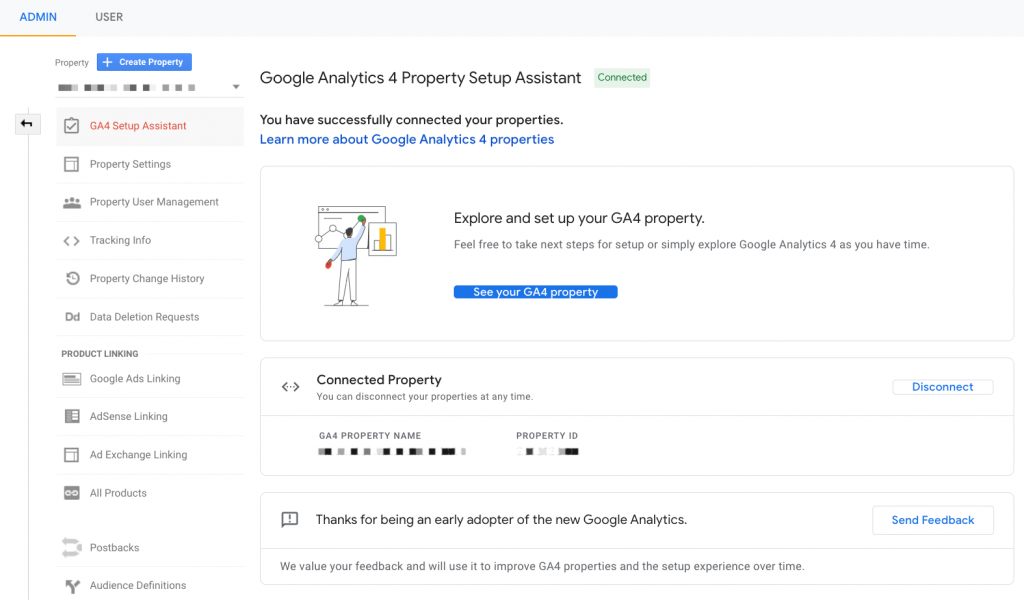Click the Tracking Info code icon
1024x600 pixels.
72,240
